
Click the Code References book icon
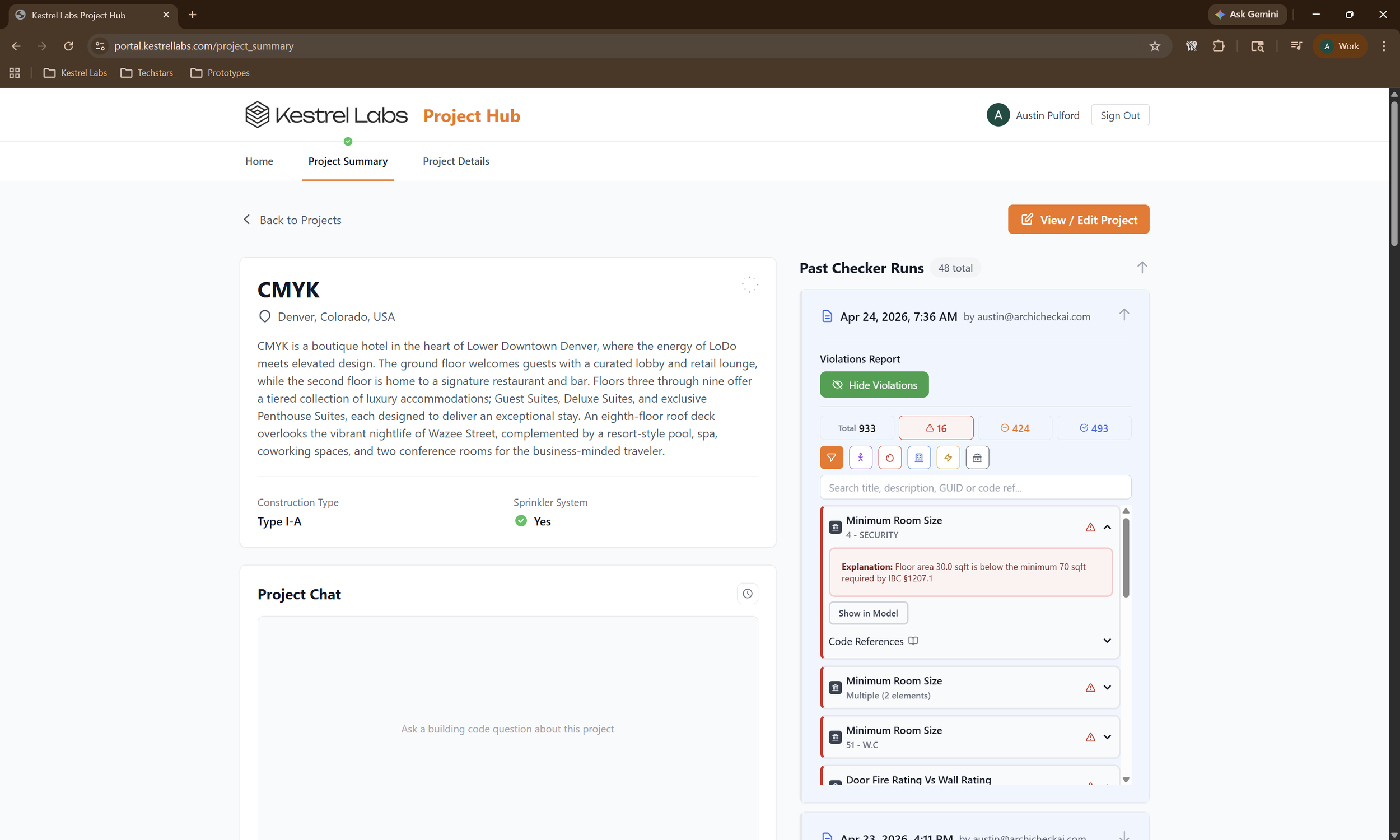[x=913, y=641]
